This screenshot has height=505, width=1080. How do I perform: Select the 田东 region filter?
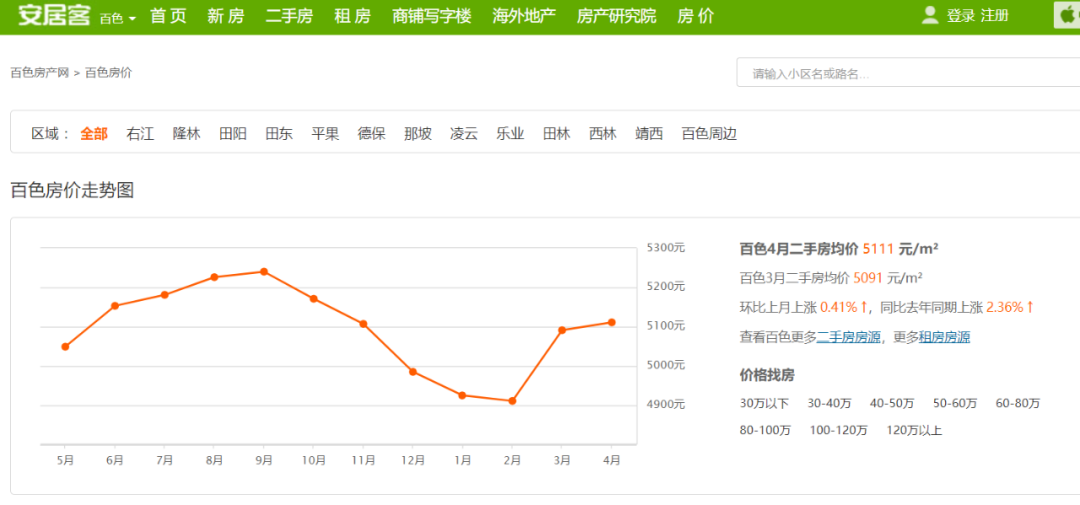click(x=279, y=134)
